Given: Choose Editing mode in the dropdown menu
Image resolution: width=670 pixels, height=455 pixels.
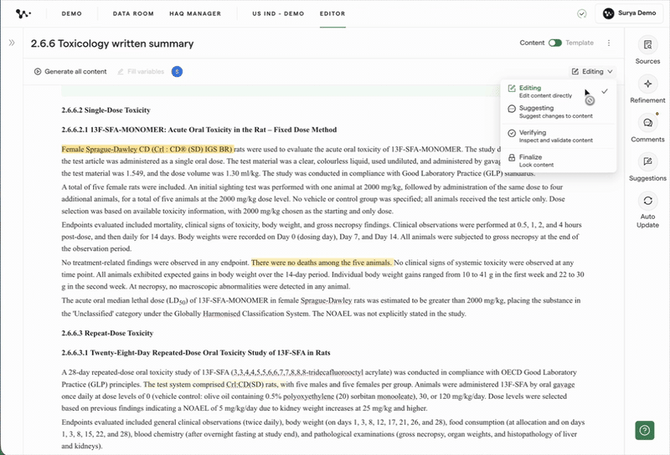Looking at the screenshot, I should 558,91.
